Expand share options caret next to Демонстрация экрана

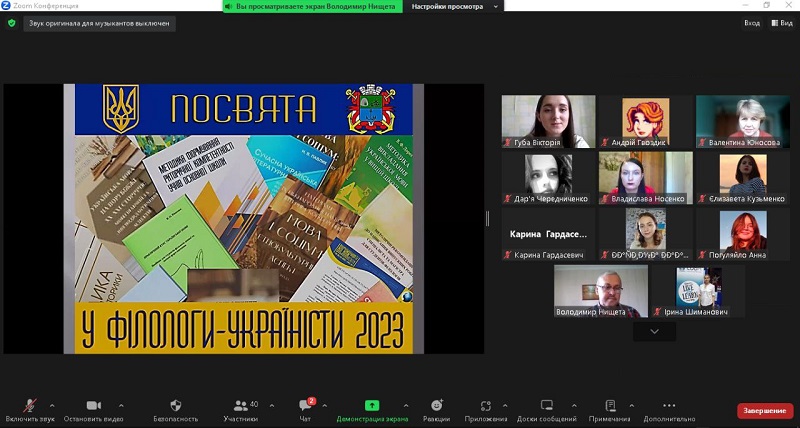click(x=406, y=406)
